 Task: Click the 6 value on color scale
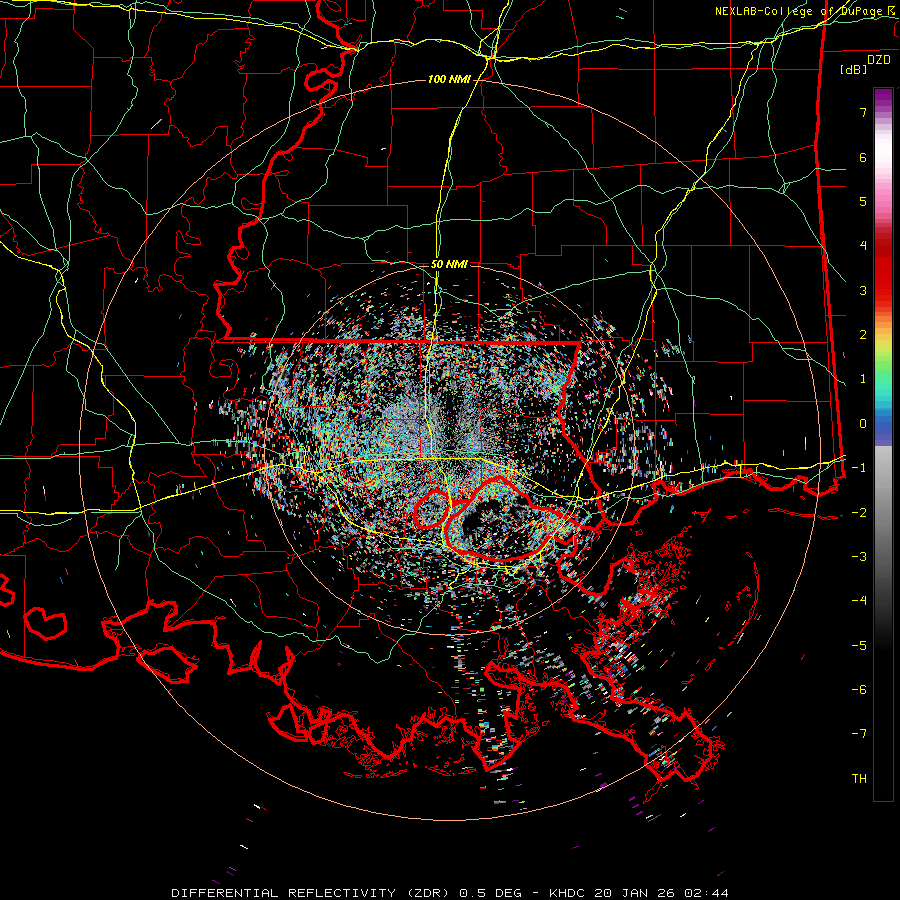tap(863, 157)
